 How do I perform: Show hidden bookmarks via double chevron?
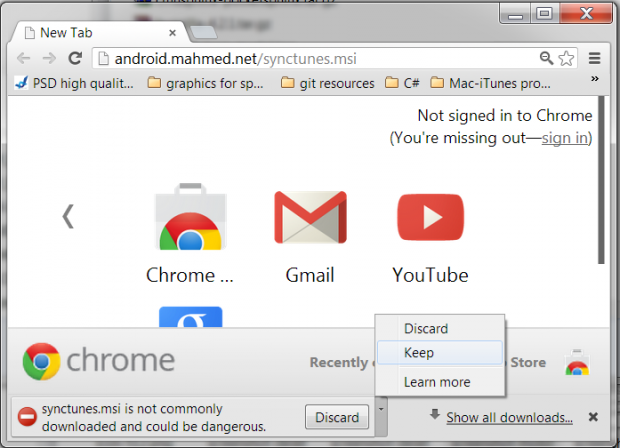(595, 79)
